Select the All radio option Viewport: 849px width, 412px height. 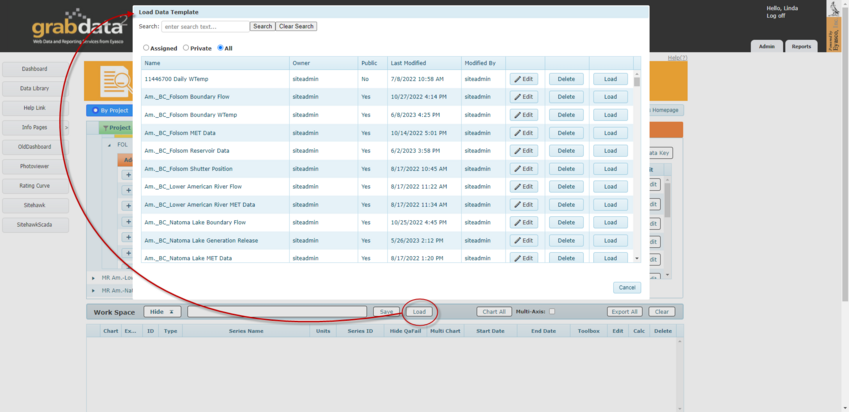pyautogui.click(x=220, y=48)
